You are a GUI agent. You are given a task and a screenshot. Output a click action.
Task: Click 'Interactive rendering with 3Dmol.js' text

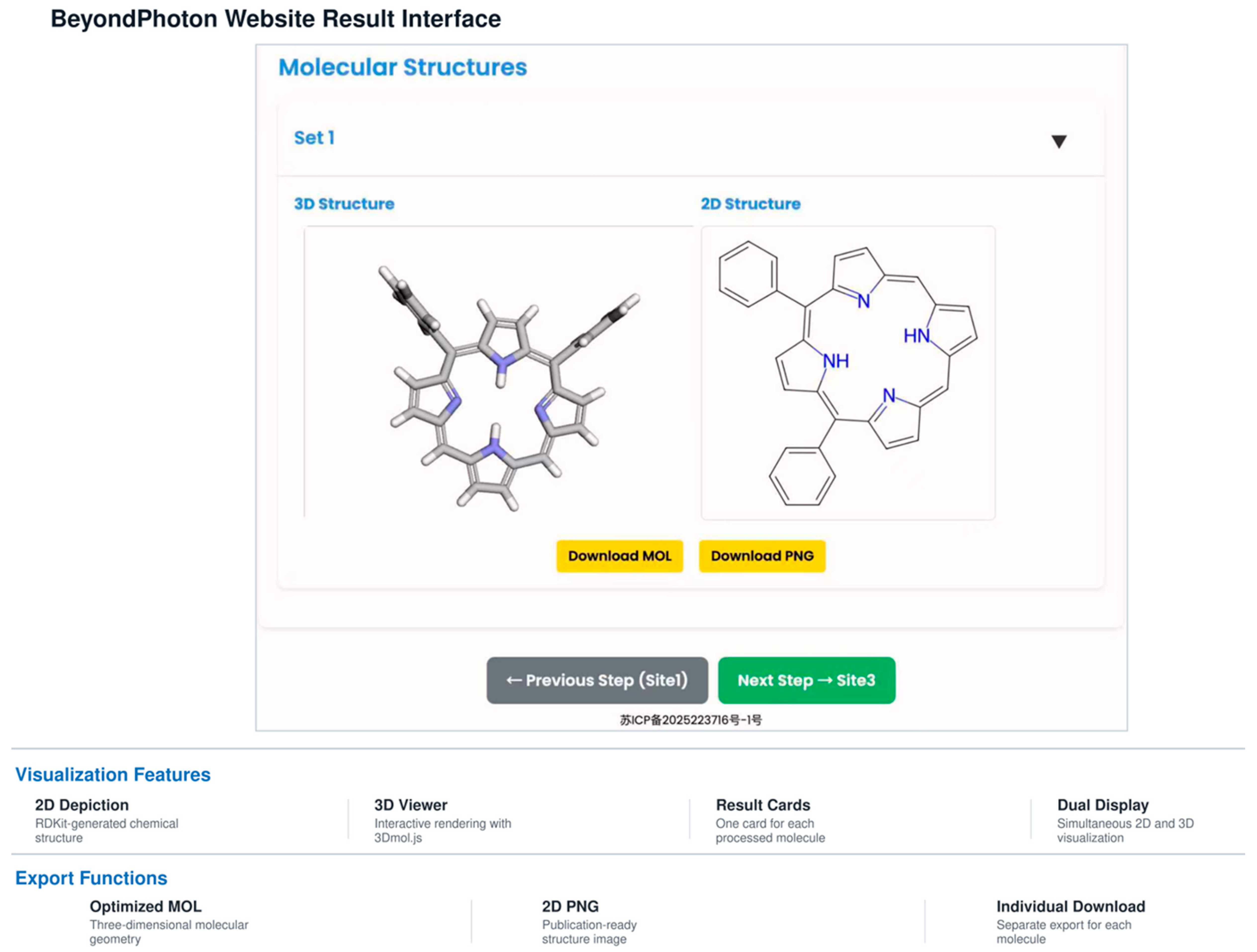[x=442, y=830]
